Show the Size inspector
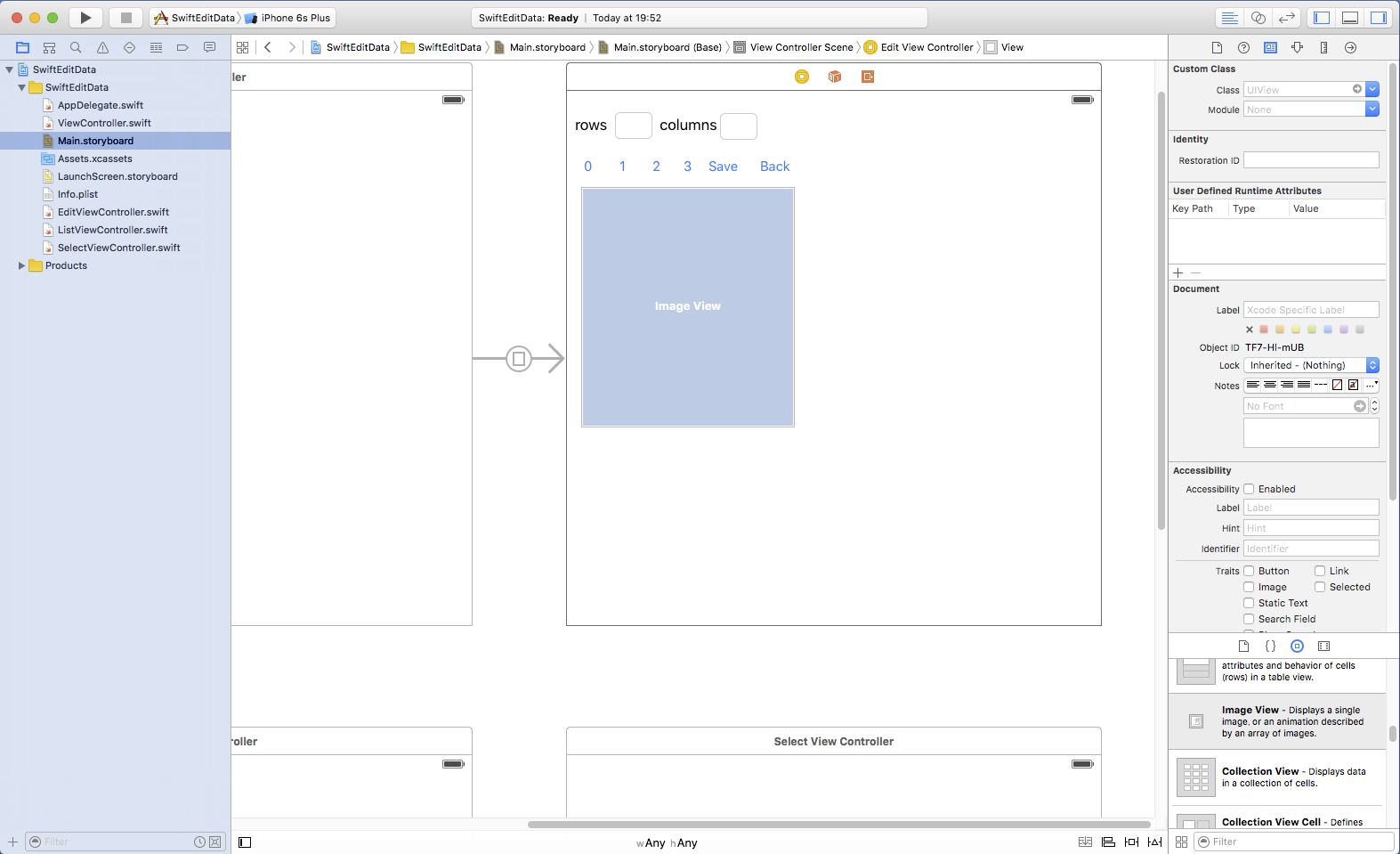Screen dimensions: 1400x854 pos(1323,47)
